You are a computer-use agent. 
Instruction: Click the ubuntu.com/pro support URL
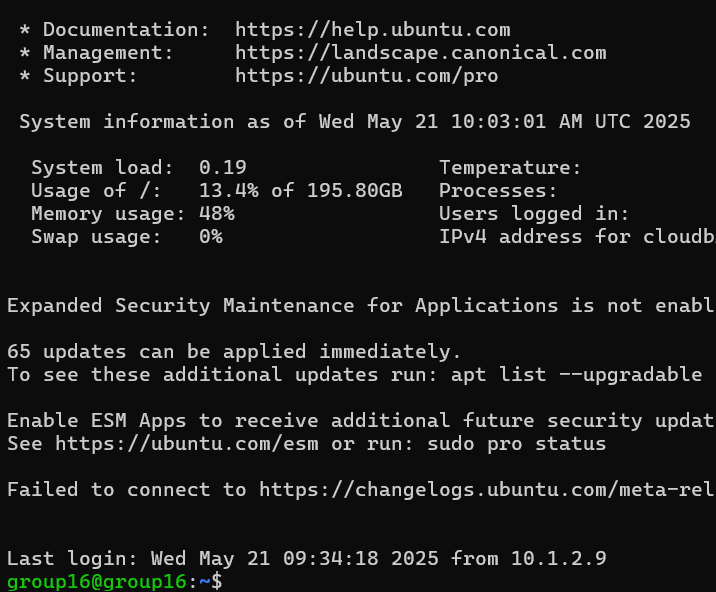pos(367,76)
